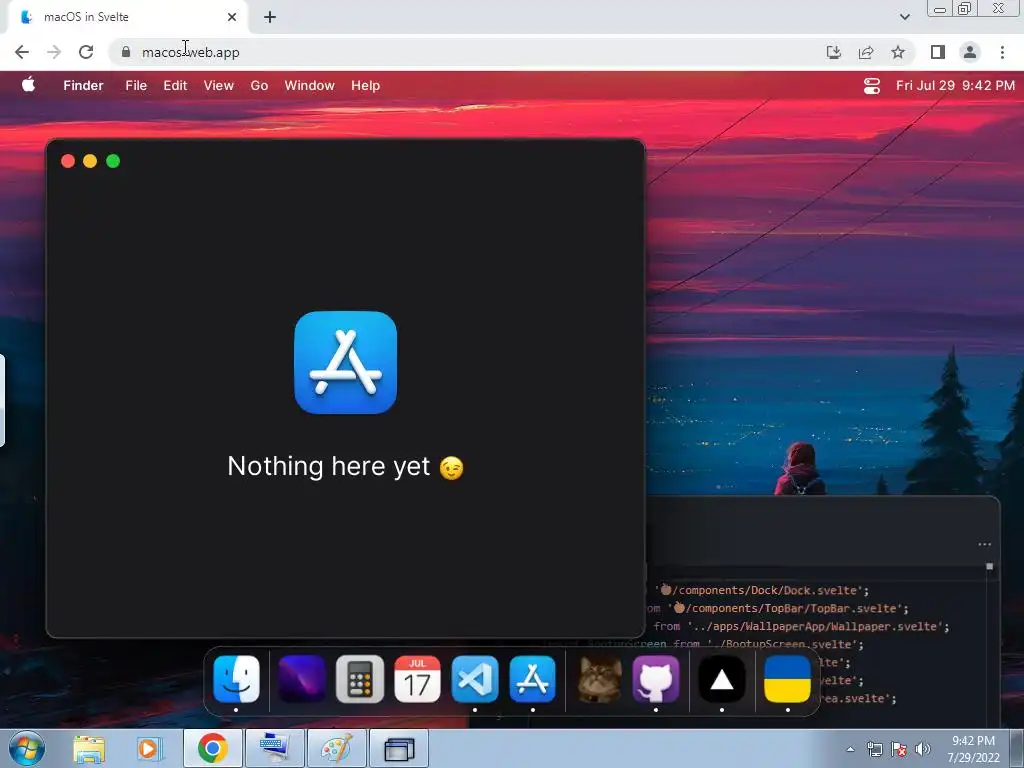The height and width of the screenshot is (768, 1024).
Task: Open Paint from the taskbar
Action: (x=337, y=748)
